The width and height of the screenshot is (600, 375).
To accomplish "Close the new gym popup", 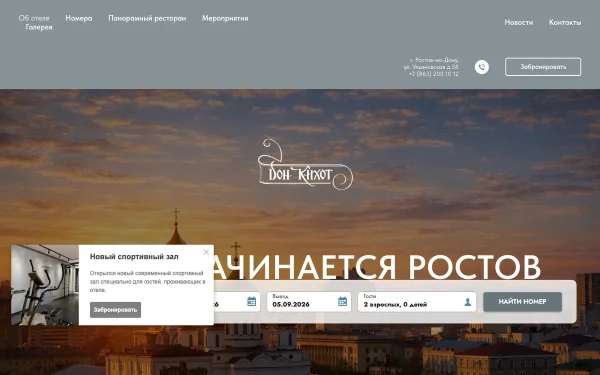I will 206,252.
